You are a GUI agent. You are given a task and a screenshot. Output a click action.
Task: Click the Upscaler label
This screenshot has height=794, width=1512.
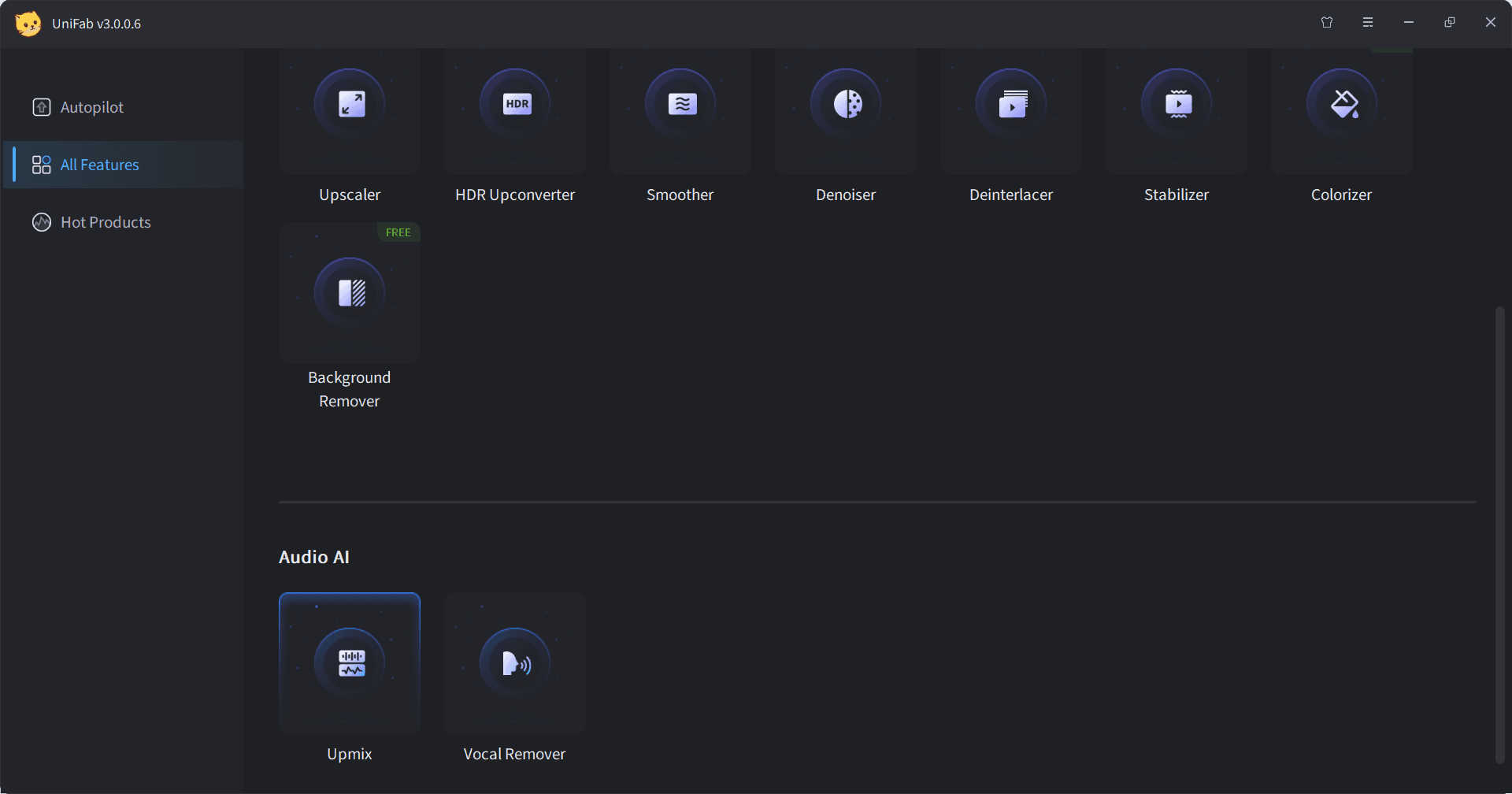click(x=350, y=195)
